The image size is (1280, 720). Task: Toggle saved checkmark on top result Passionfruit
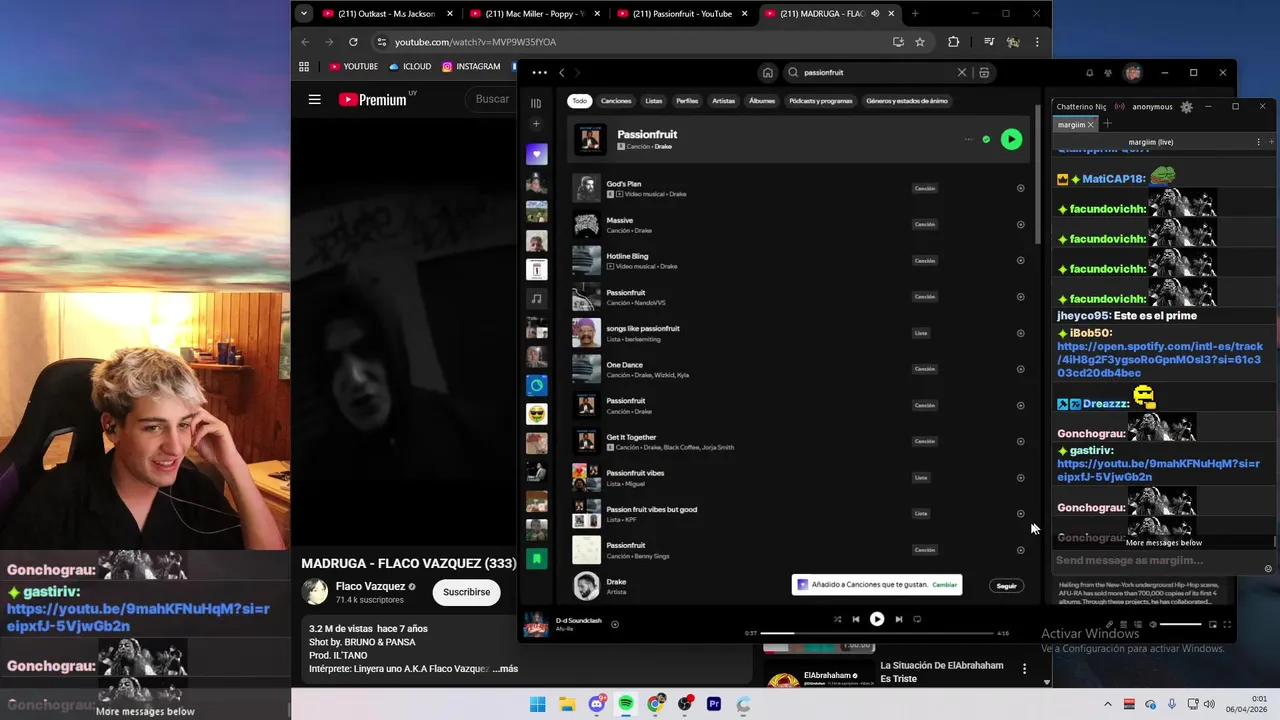(x=986, y=140)
